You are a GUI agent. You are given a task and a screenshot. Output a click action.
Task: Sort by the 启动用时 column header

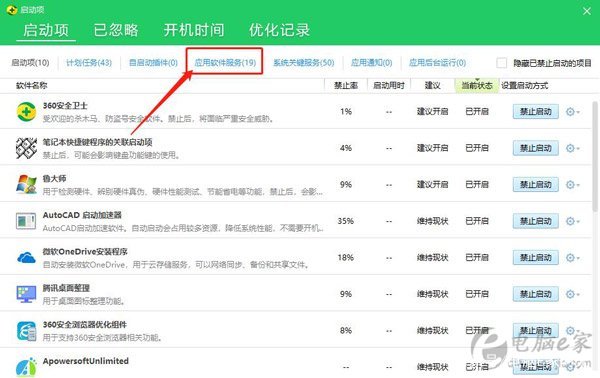[x=389, y=86]
